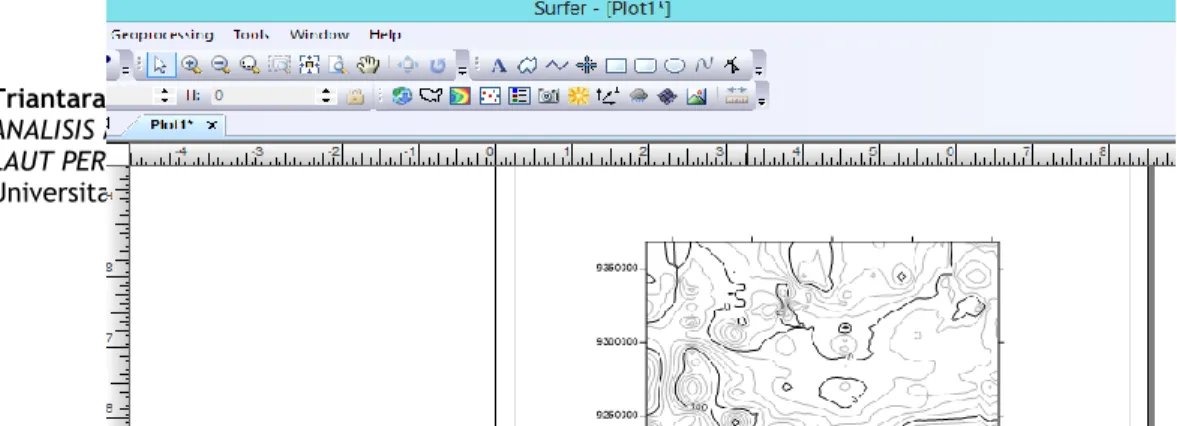Create a new Watershed Map
Screen dimensions: 1177x426
pyautogui.click(x=638, y=96)
